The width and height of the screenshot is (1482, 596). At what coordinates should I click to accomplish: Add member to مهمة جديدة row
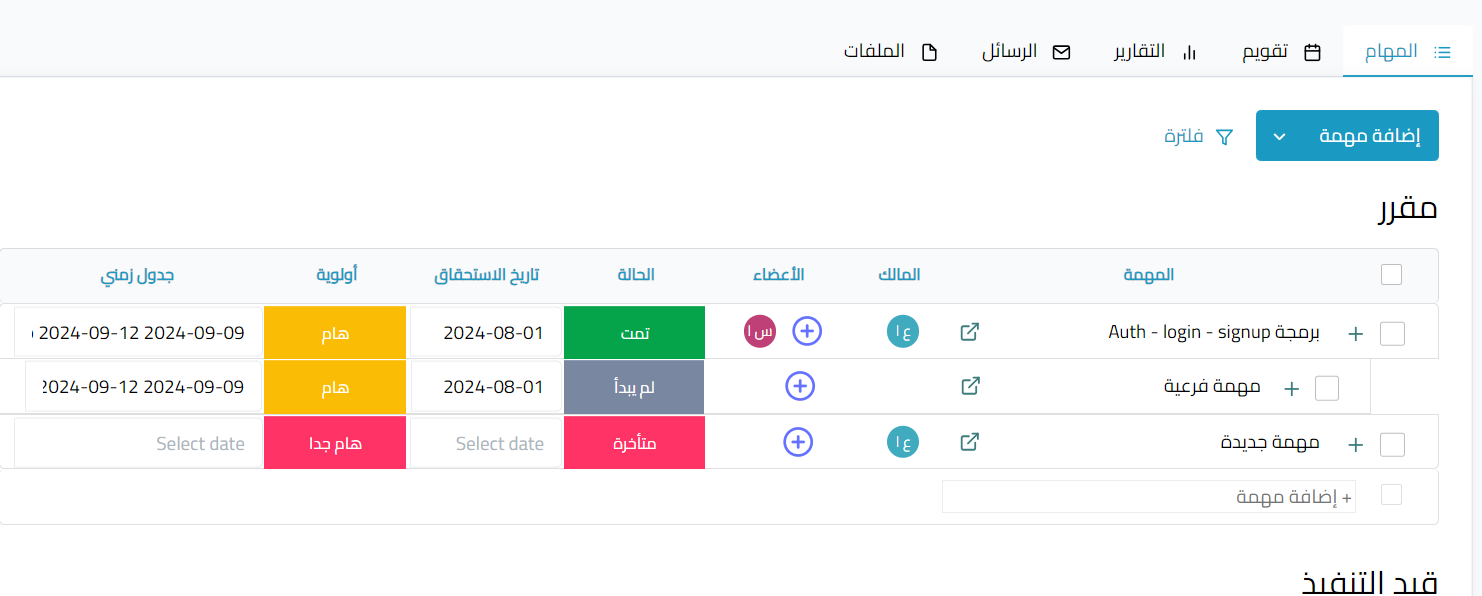[797, 441]
